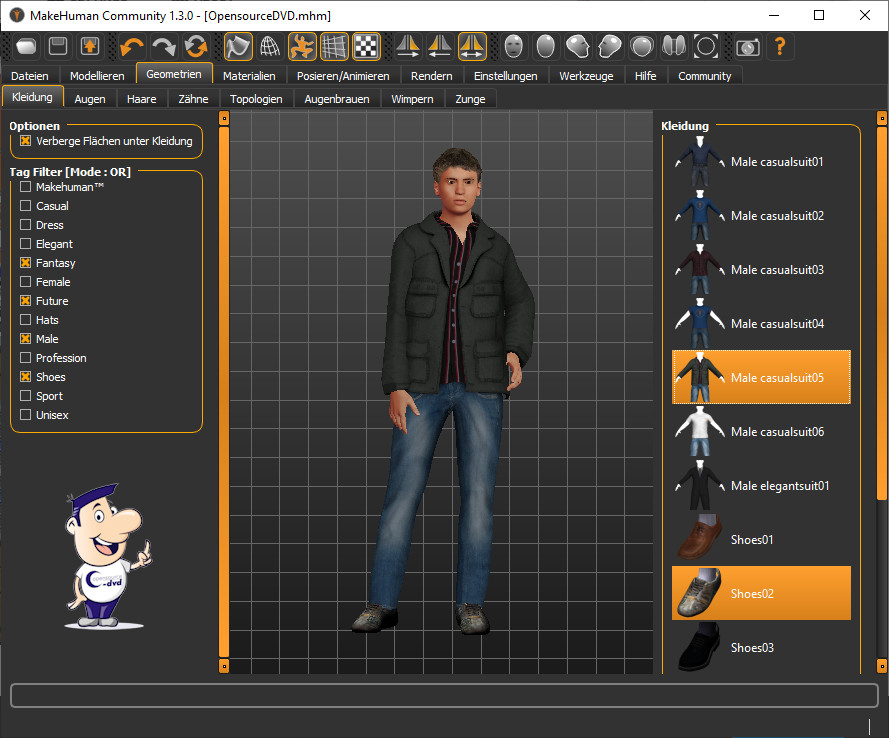
Task: Click the bottom status input bar
Action: (x=444, y=695)
